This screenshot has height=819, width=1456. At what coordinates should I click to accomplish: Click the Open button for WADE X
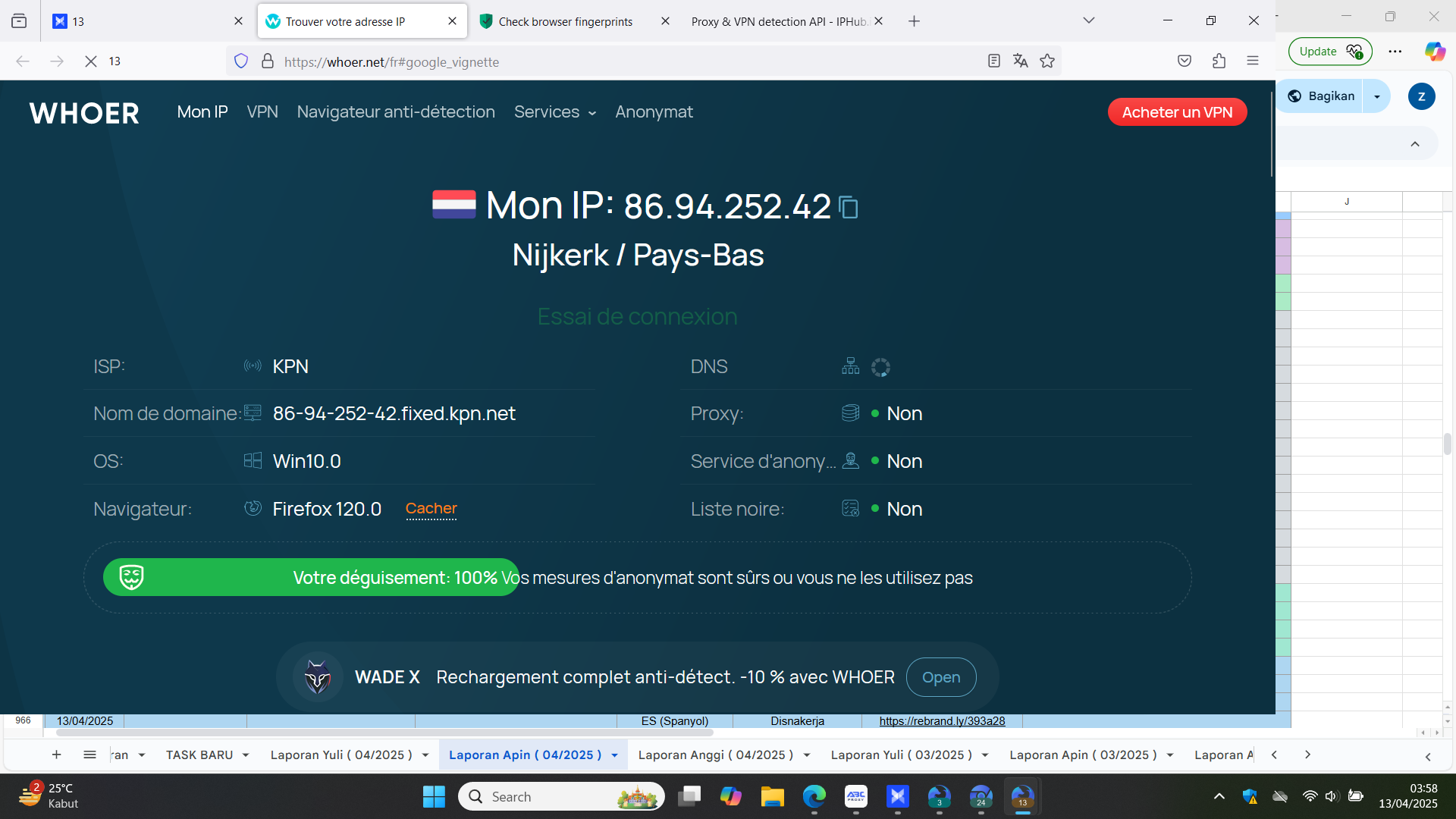click(x=941, y=677)
